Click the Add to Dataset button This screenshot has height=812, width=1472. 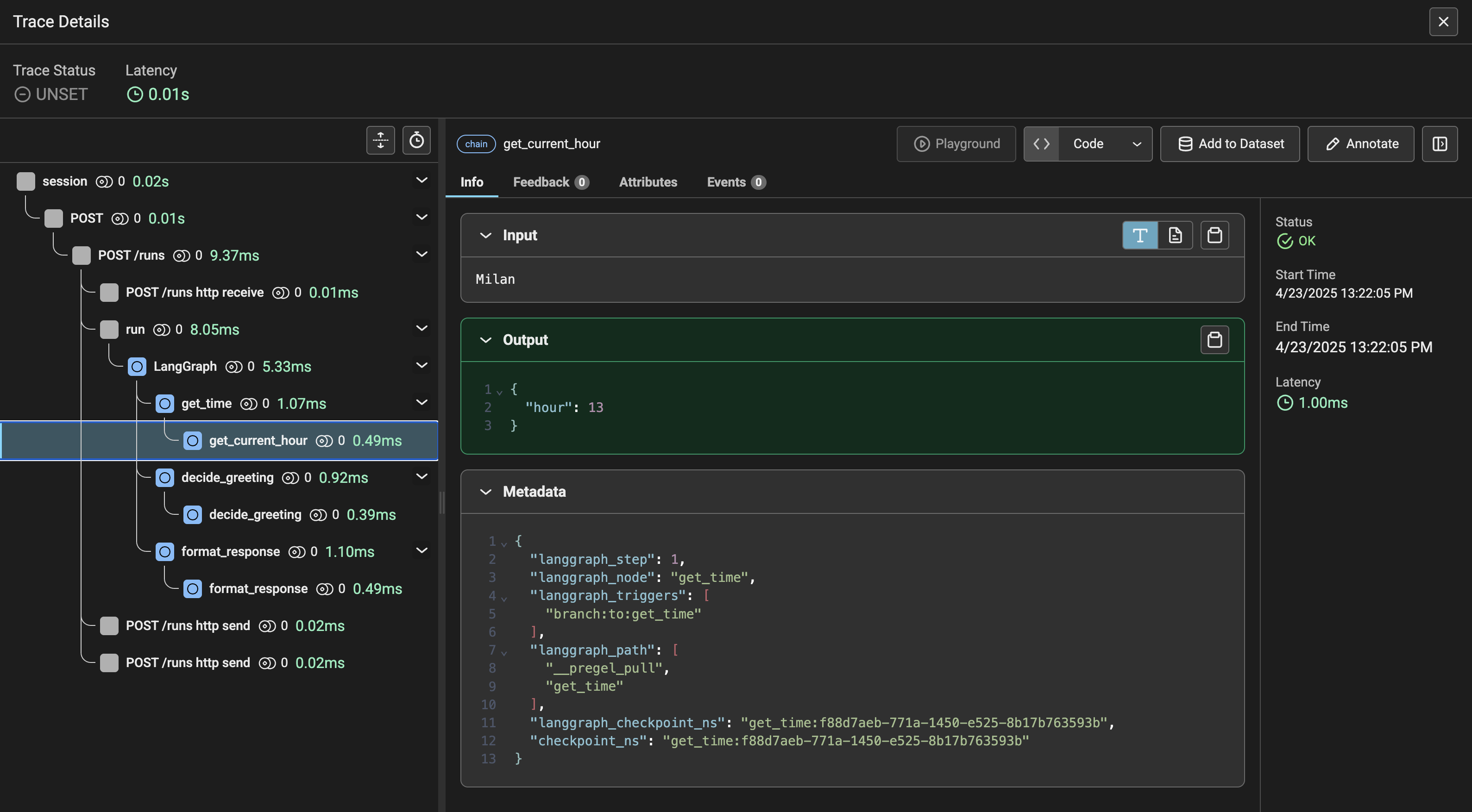coord(1230,144)
